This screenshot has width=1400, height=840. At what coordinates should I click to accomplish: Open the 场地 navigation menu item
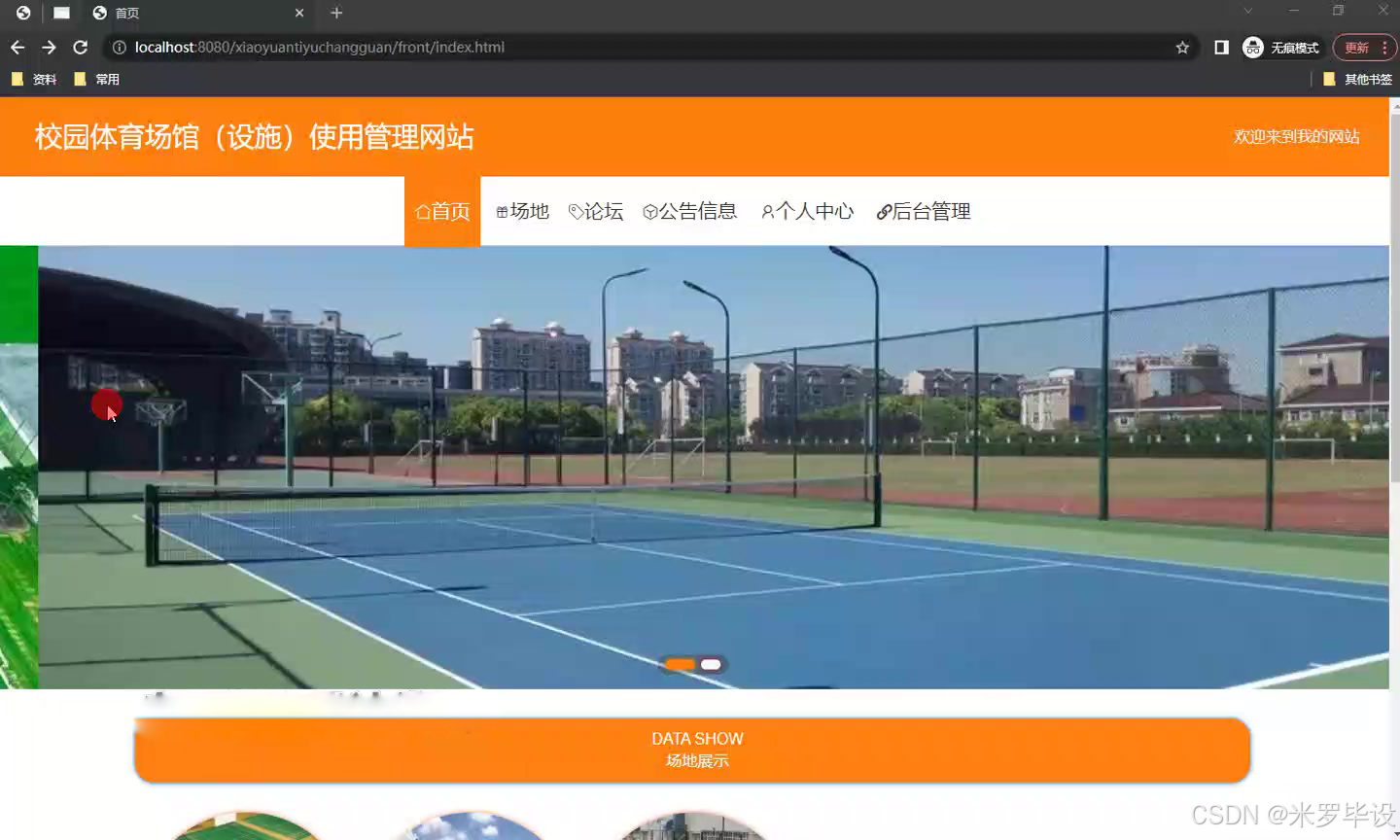tap(522, 211)
